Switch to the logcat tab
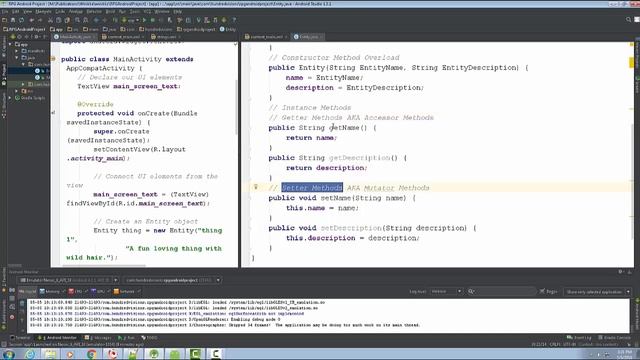Screen dimensions: 640x360 point(28,291)
